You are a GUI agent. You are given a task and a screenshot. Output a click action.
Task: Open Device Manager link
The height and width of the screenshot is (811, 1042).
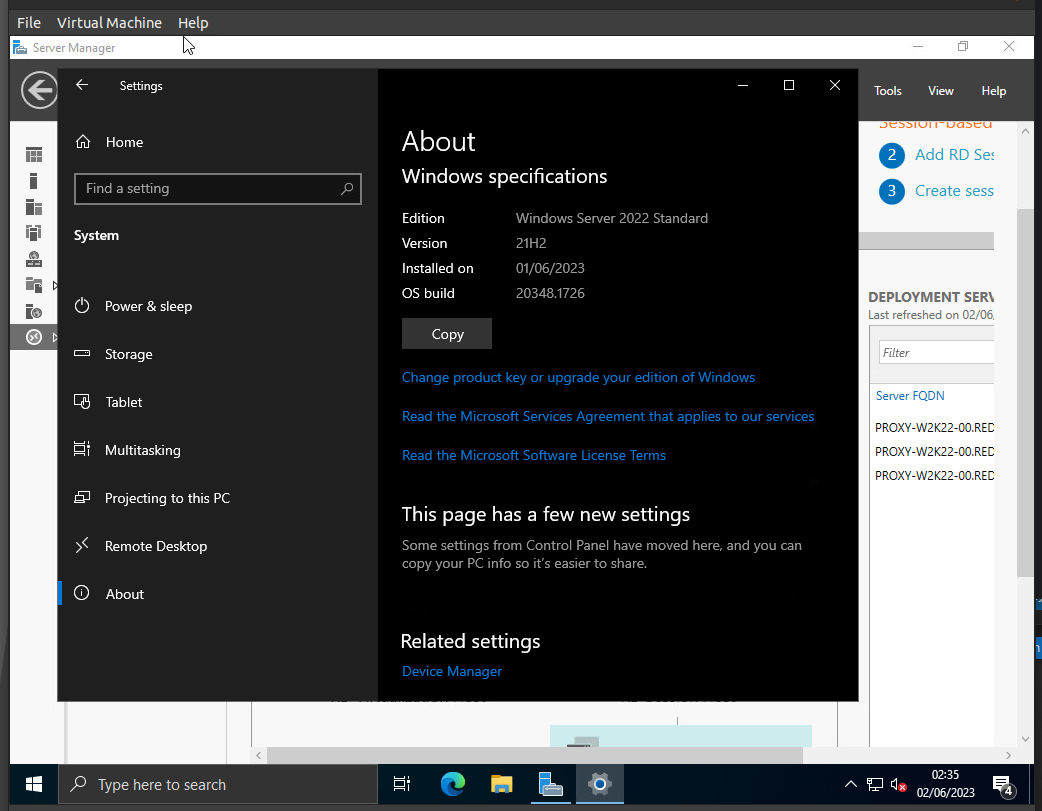(x=452, y=671)
